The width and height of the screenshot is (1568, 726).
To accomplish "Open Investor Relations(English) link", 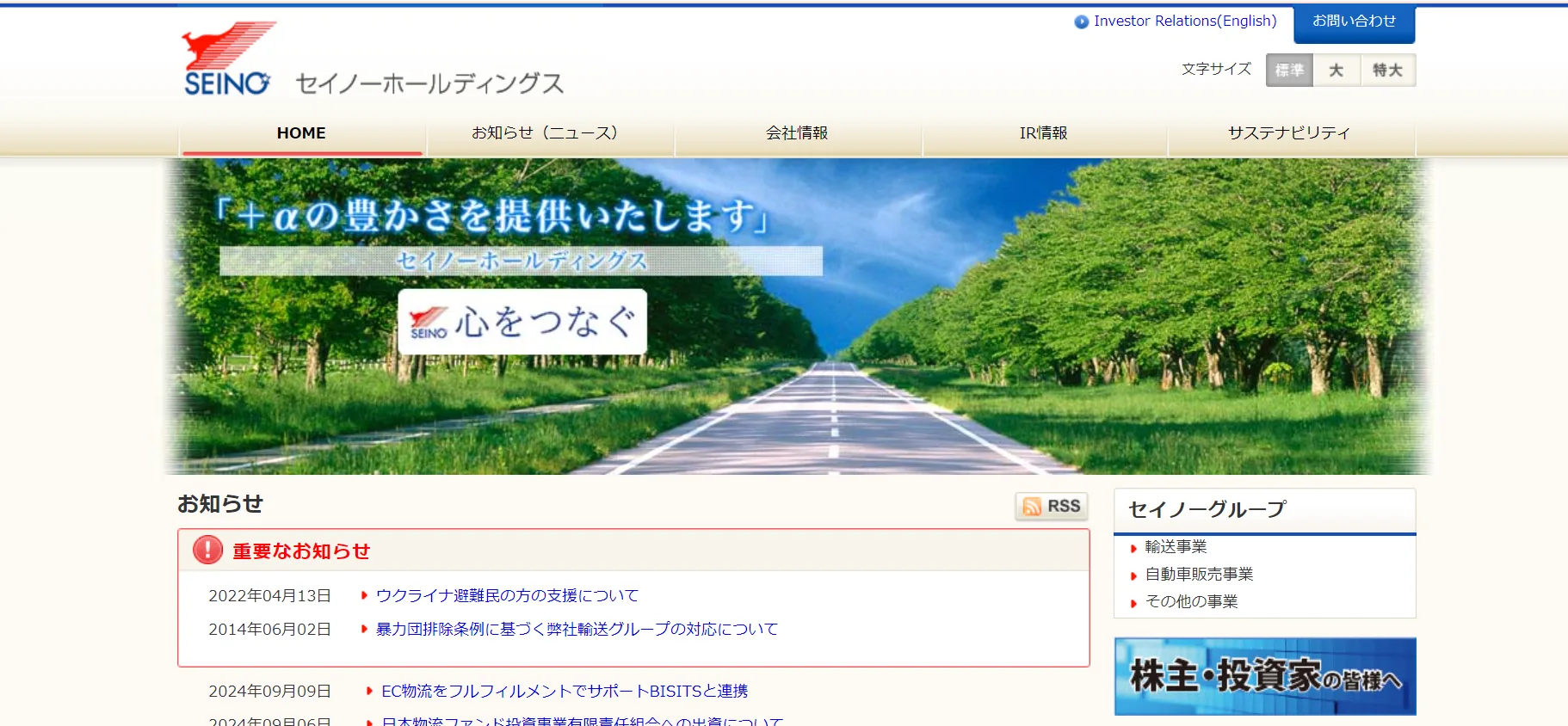I will (1185, 21).
